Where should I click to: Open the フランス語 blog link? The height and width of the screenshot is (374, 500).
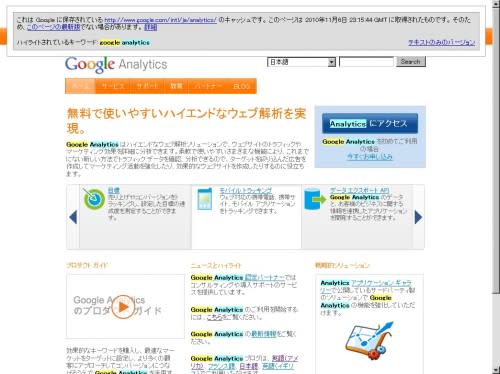click(x=221, y=366)
